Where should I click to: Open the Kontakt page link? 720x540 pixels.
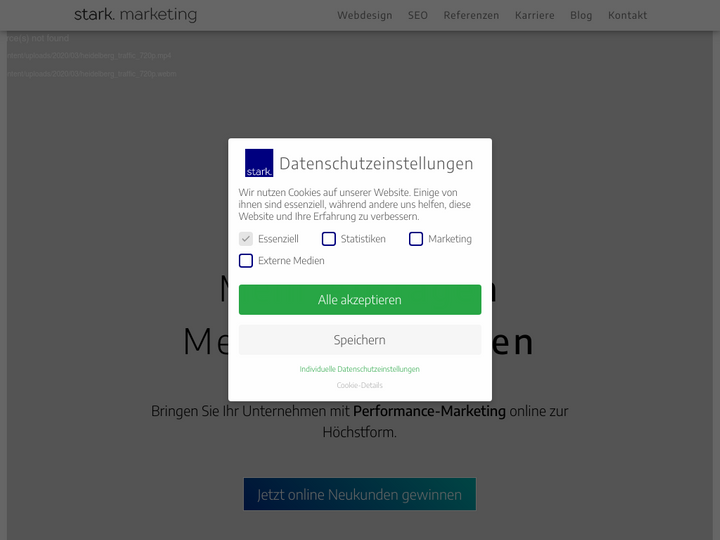coord(627,16)
